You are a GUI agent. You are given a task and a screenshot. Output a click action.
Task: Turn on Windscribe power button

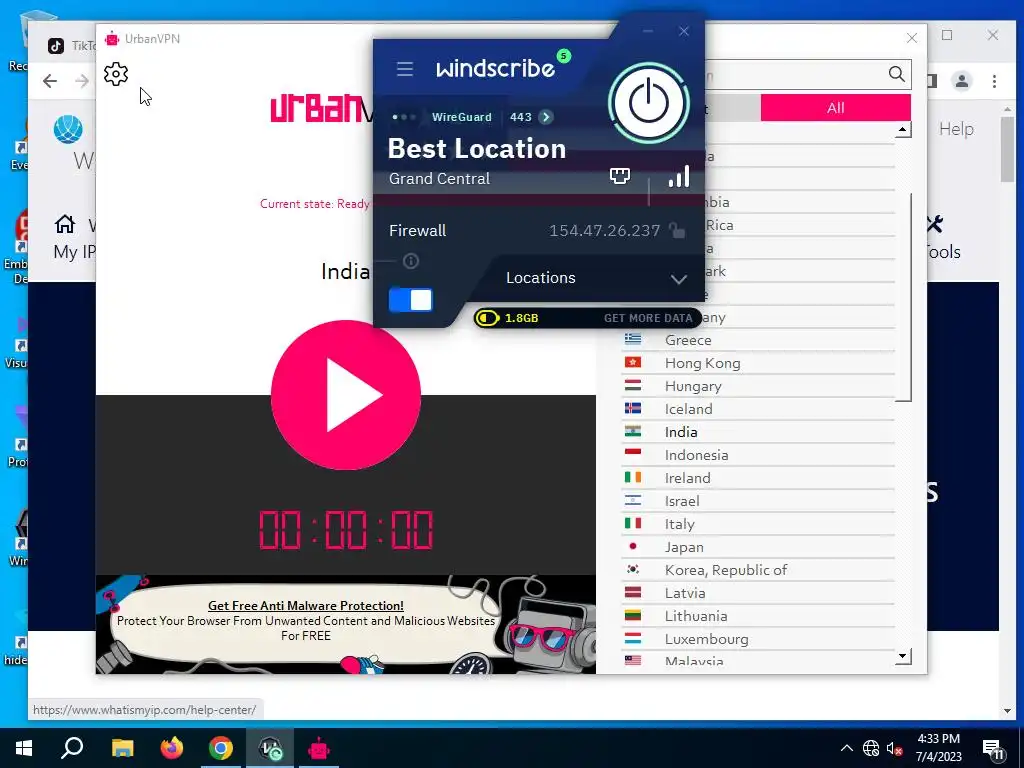(648, 103)
